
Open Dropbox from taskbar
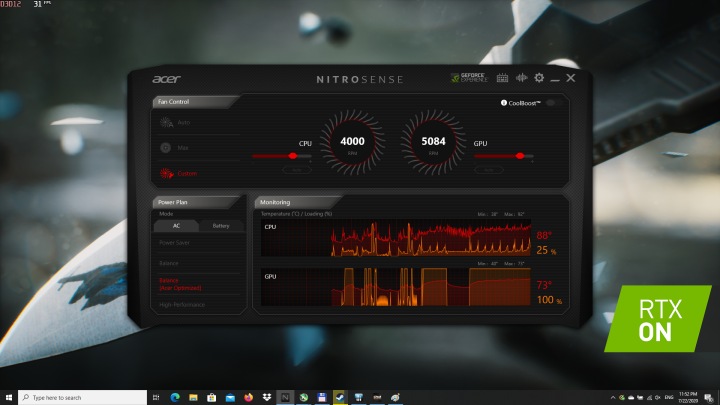[x=267, y=397]
